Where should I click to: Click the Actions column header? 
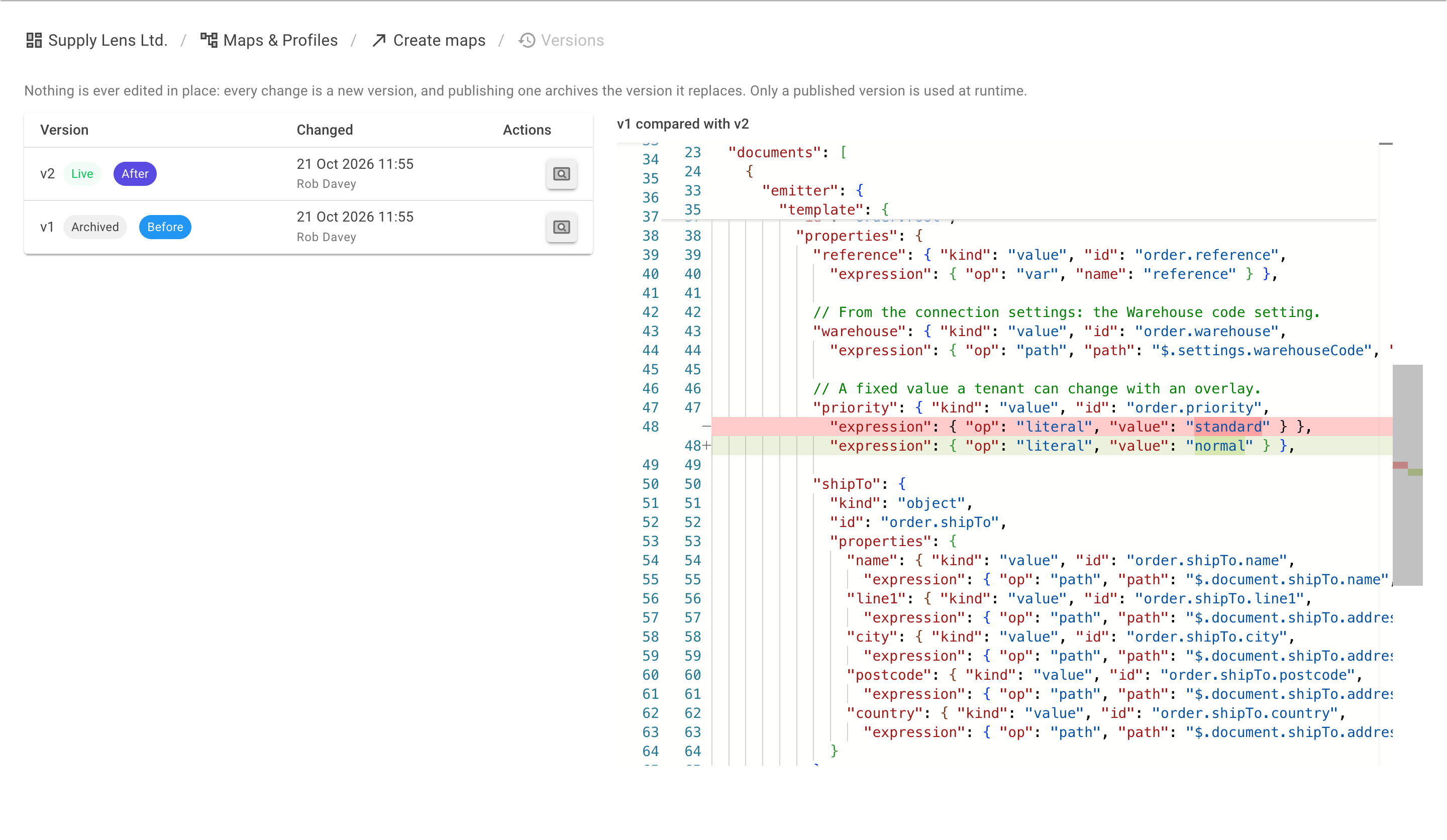[x=527, y=130]
